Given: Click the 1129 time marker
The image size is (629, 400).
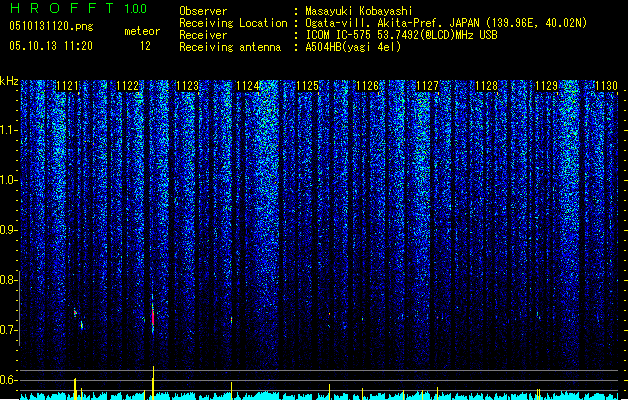Looking at the screenshot, I should [x=547, y=86].
